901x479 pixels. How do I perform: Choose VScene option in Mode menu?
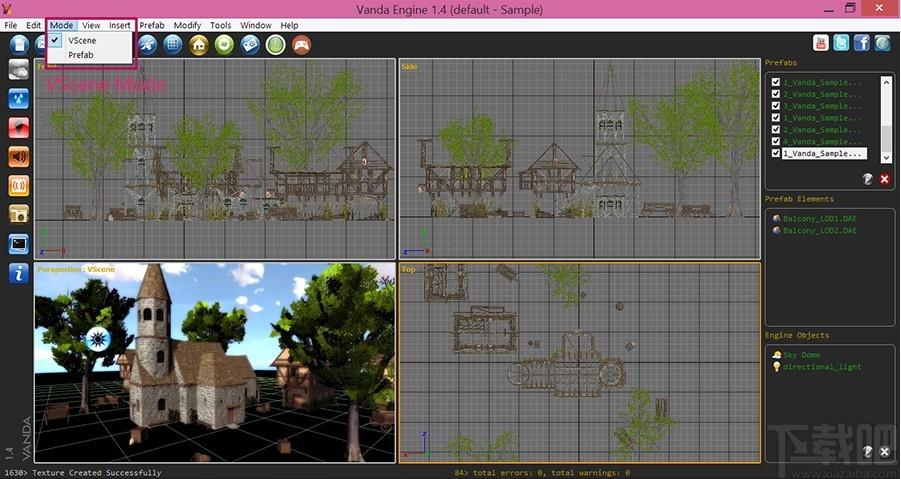82,41
